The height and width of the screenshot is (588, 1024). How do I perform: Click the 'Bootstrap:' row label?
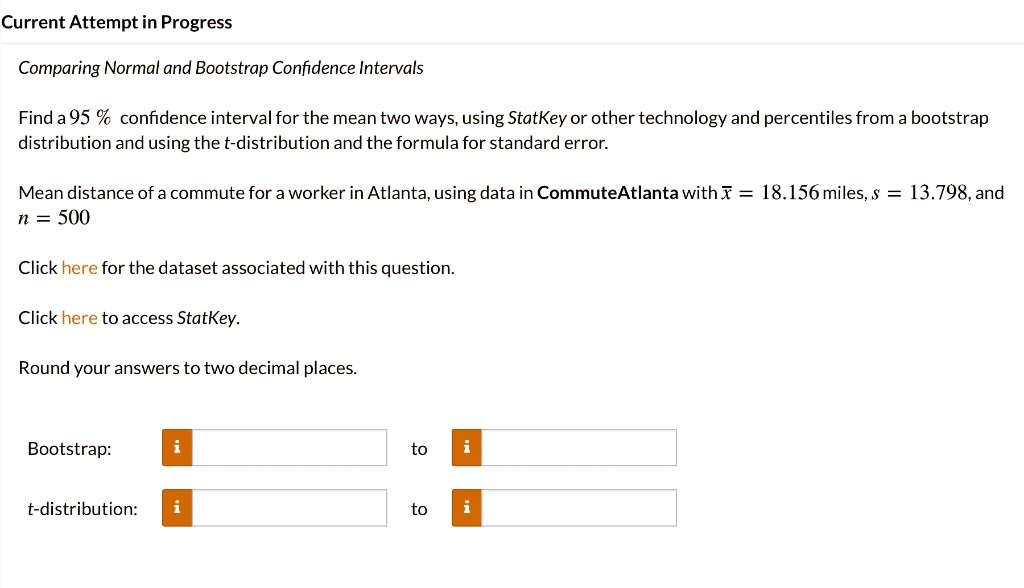pyautogui.click(x=69, y=448)
